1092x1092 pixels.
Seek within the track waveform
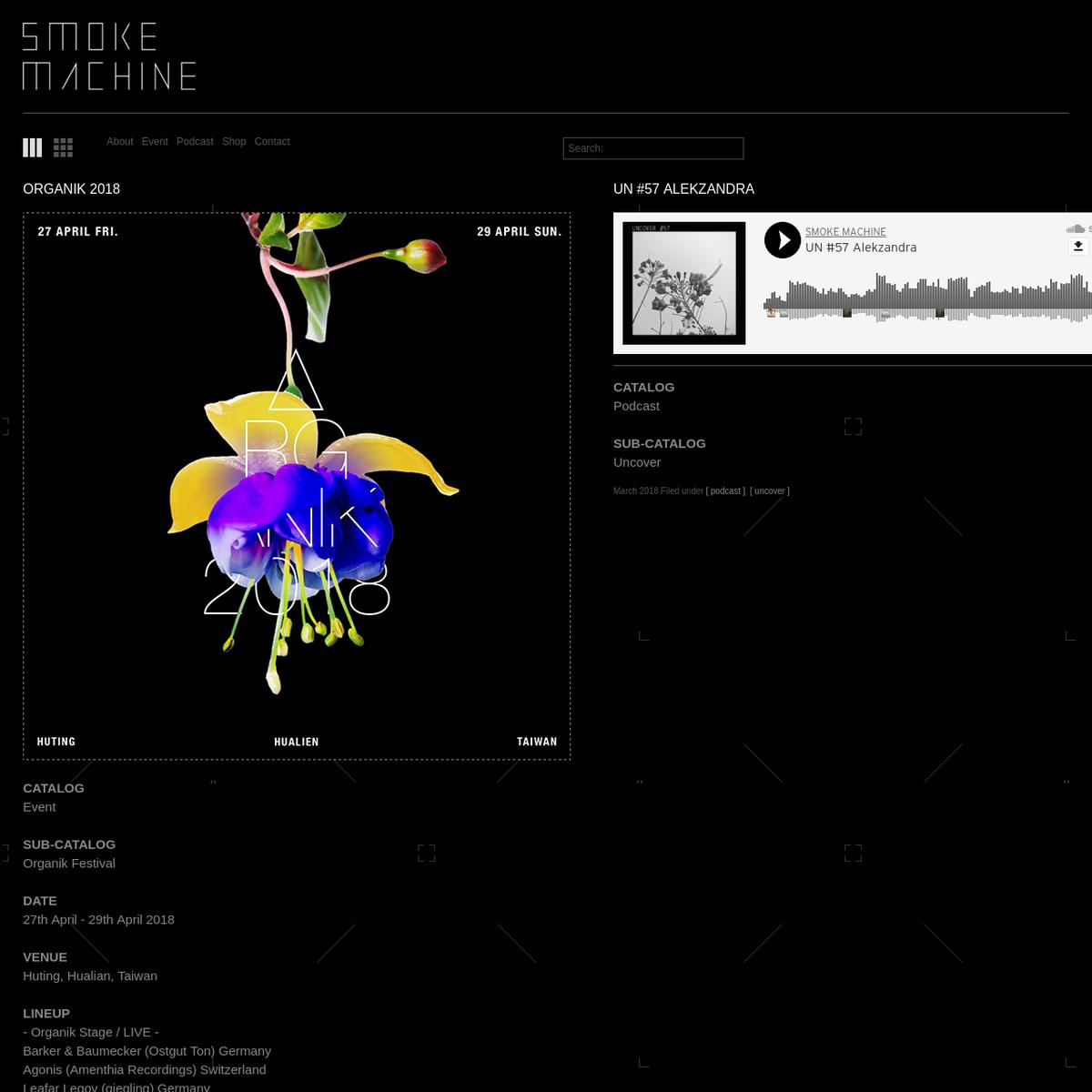pyautogui.click(x=927, y=298)
